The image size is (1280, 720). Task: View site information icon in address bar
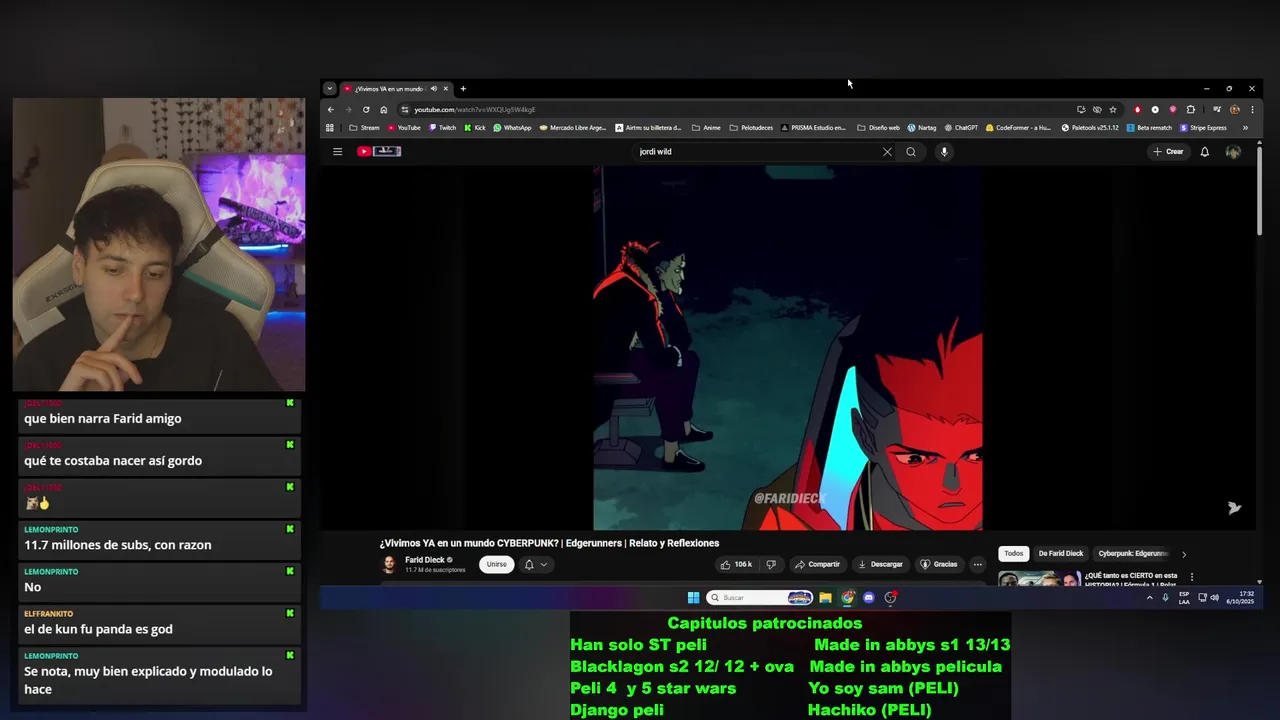405,109
